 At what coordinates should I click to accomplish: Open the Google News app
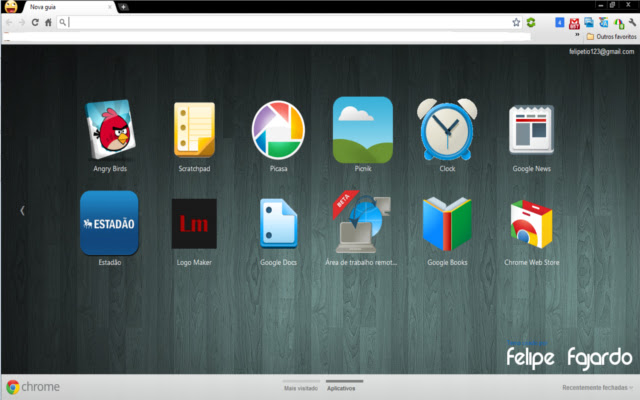tap(531, 130)
